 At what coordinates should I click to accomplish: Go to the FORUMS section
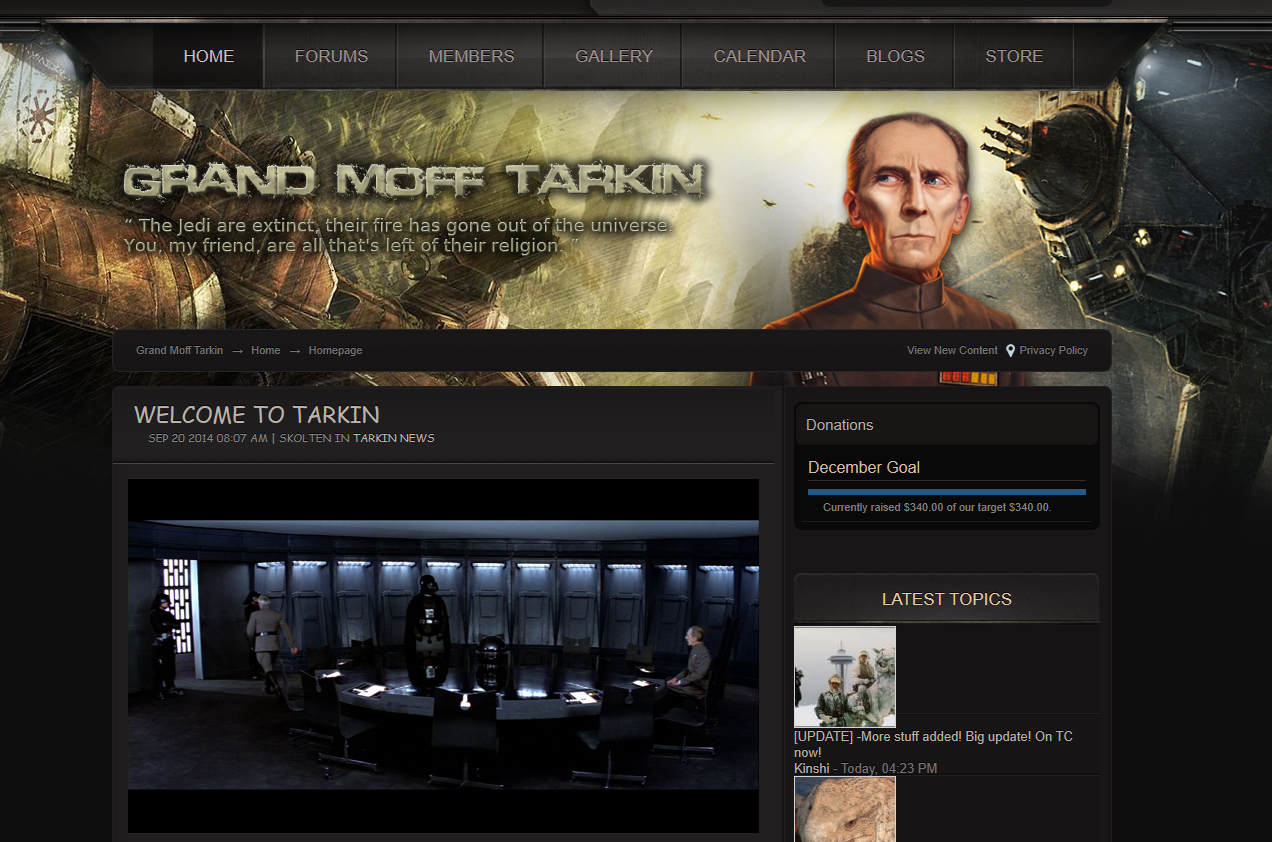click(331, 56)
